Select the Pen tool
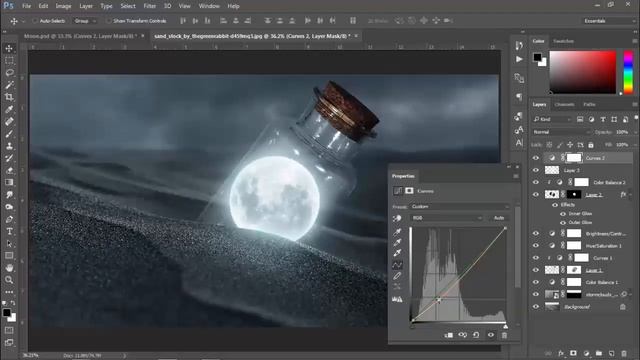Viewport: 640px width, 360px height. [9, 219]
